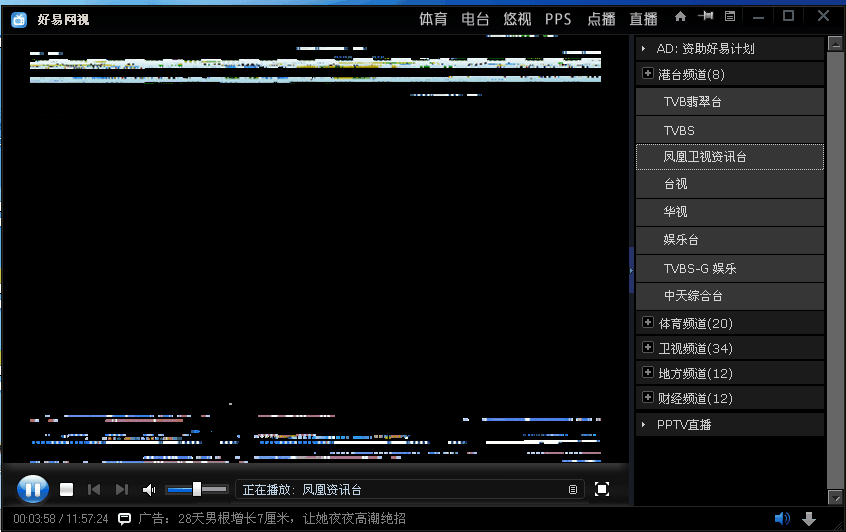The width and height of the screenshot is (846, 532).
Task: Click the download arrow icon in status bar
Action: tap(809, 519)
